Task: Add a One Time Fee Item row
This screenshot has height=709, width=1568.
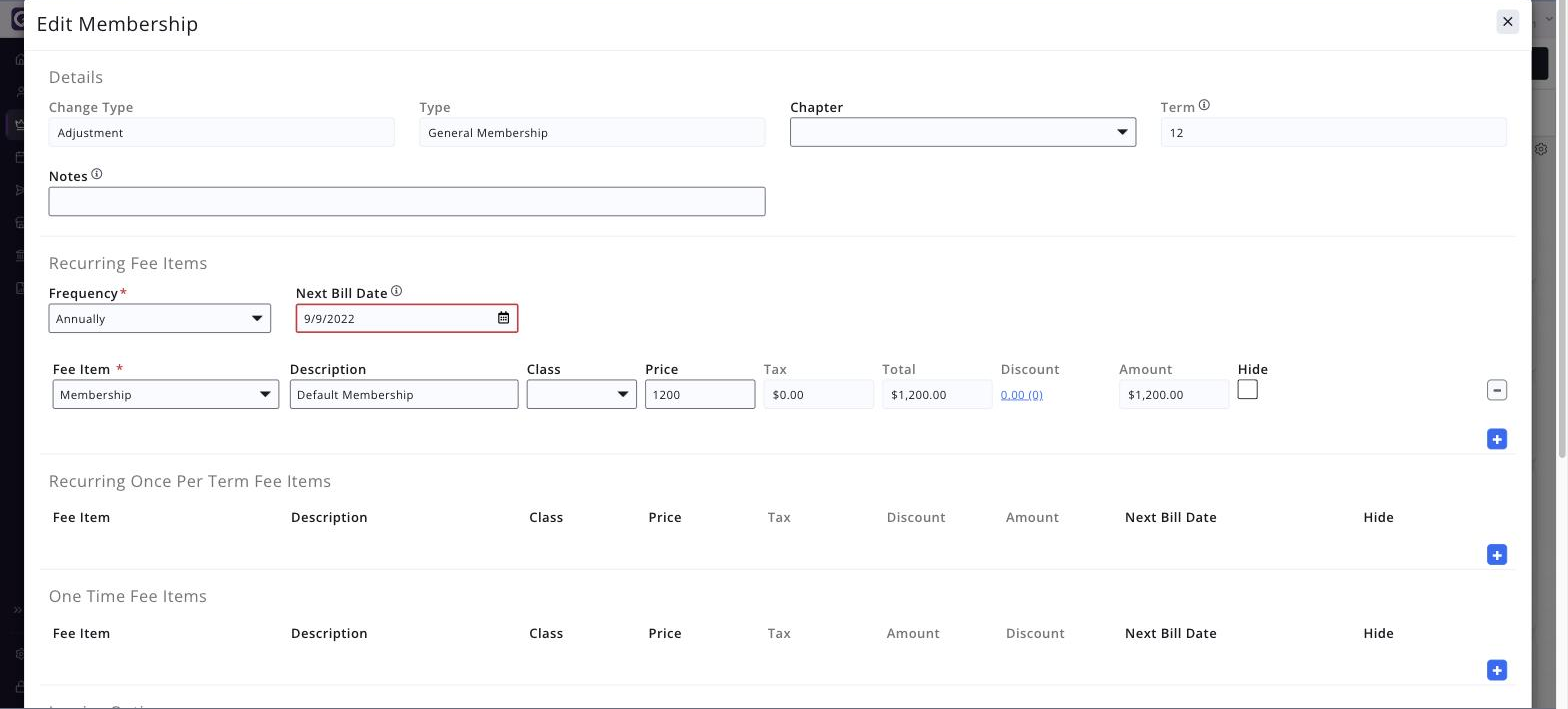Action: pyautogui.click(x=1496, y=670)
